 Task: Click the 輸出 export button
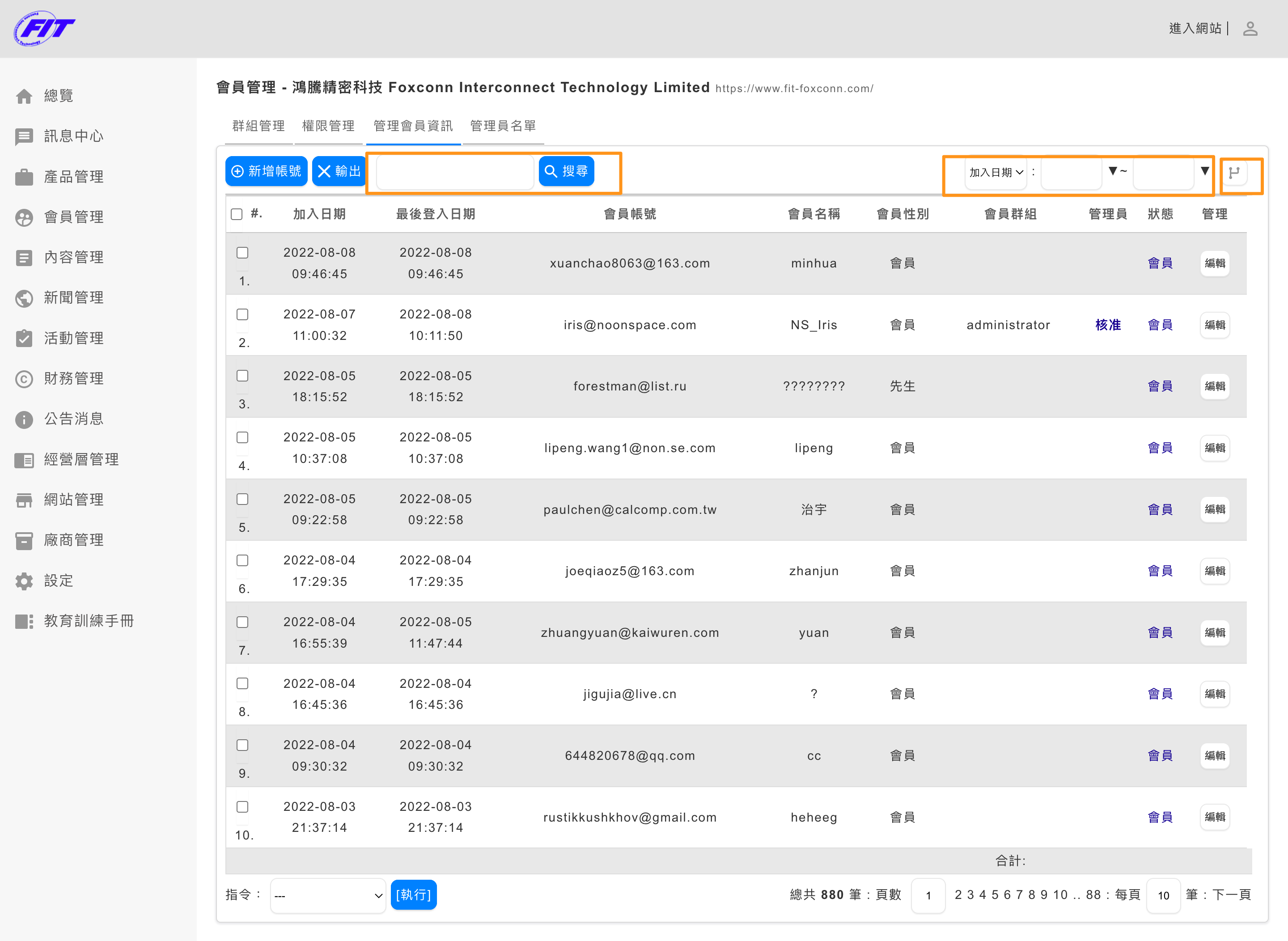click(339, 171)
